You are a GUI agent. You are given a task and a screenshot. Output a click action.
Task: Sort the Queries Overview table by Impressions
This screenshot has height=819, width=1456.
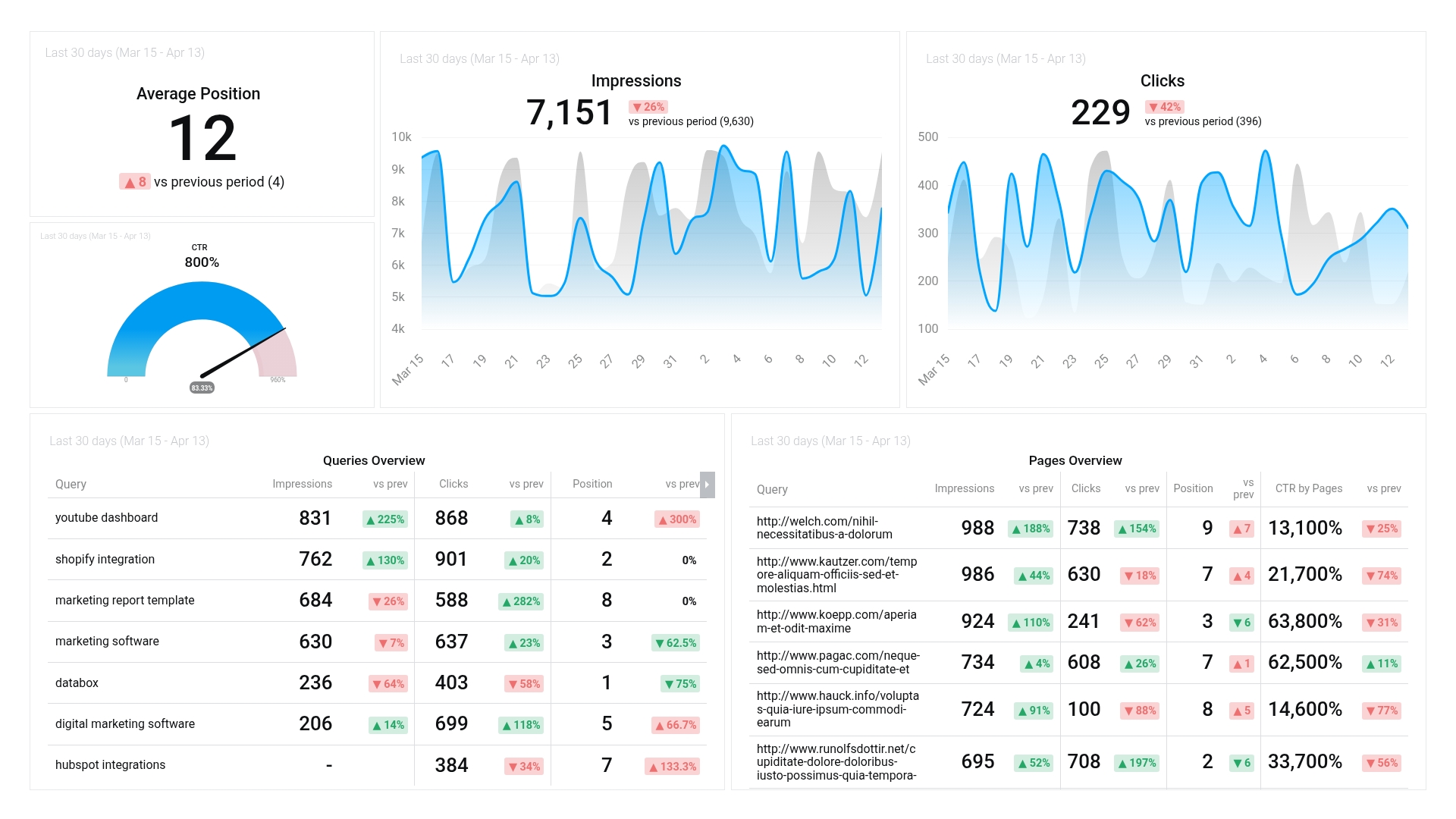302,484
